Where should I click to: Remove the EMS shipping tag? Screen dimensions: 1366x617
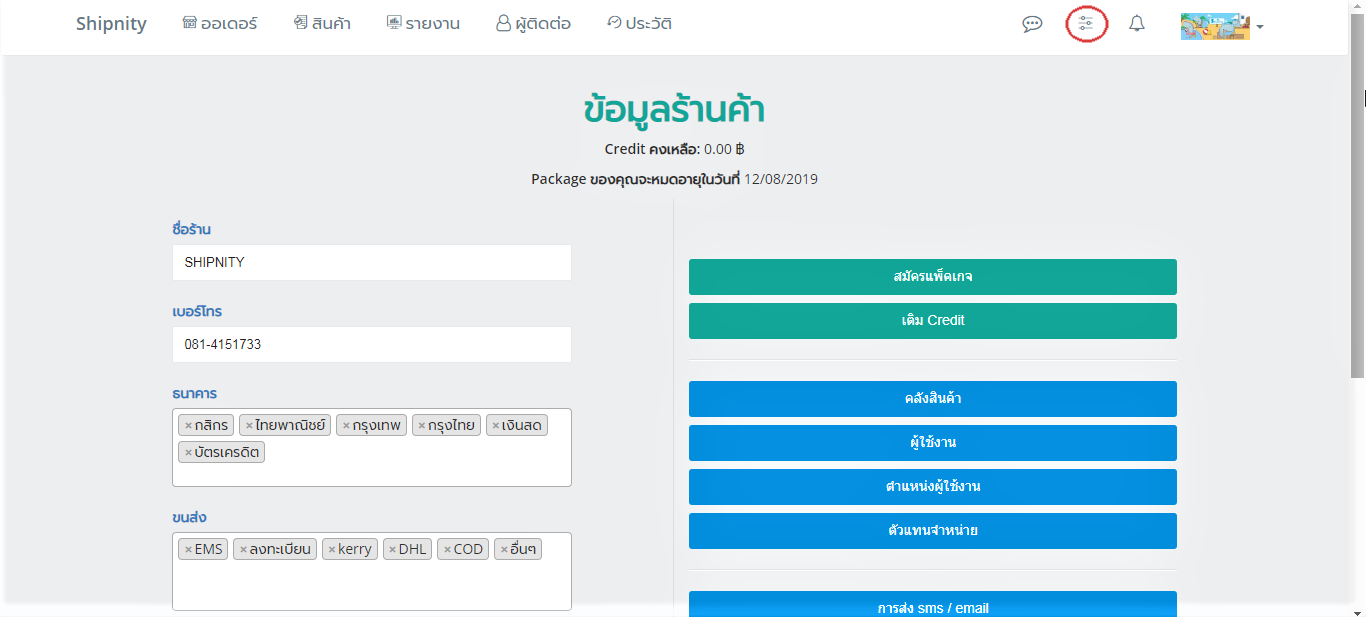point(188,550)
